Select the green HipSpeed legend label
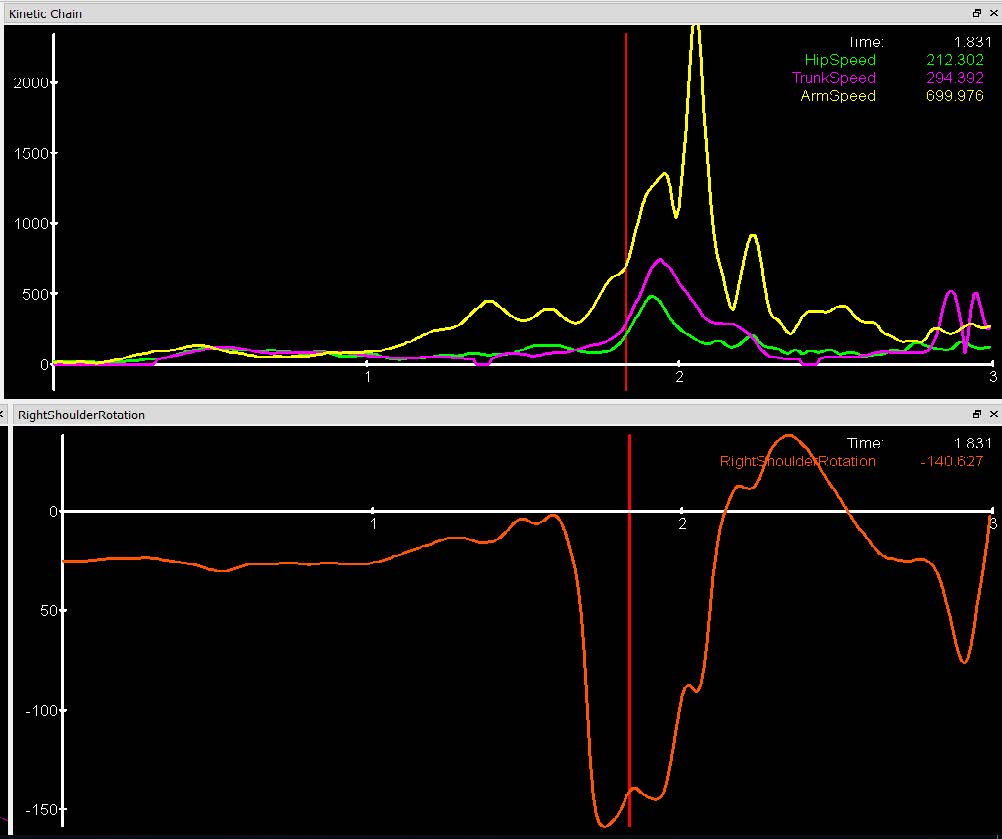This screenshot has width=1002, height=839. (x=839, y=60)
